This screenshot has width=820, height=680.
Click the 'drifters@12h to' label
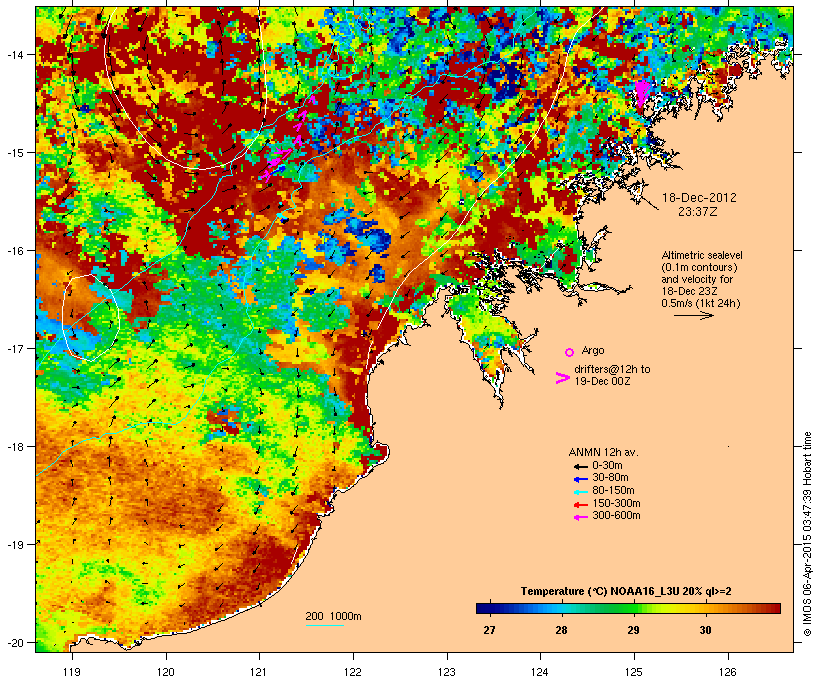pos(612,369)
